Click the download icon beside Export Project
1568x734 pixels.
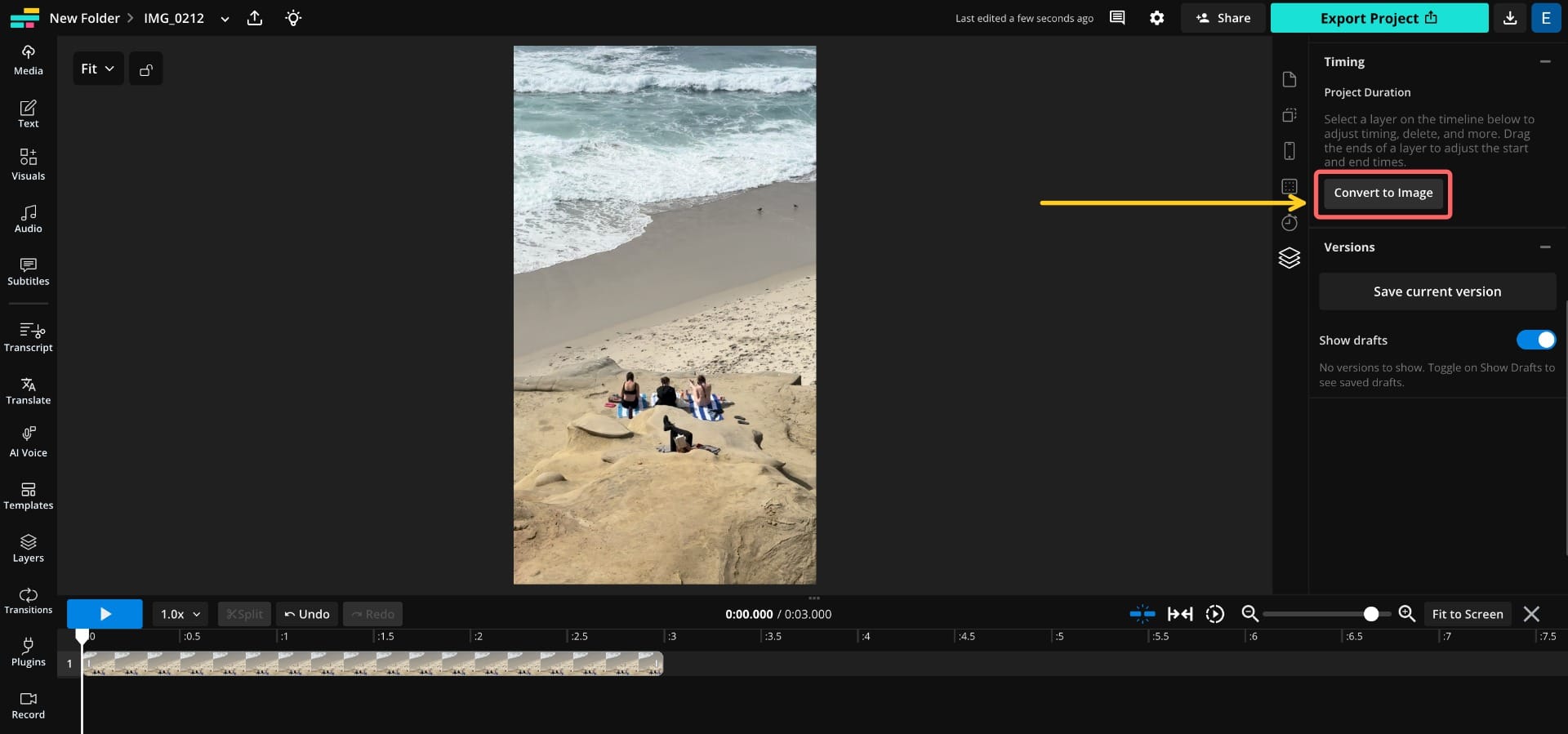pos(1510,18)
